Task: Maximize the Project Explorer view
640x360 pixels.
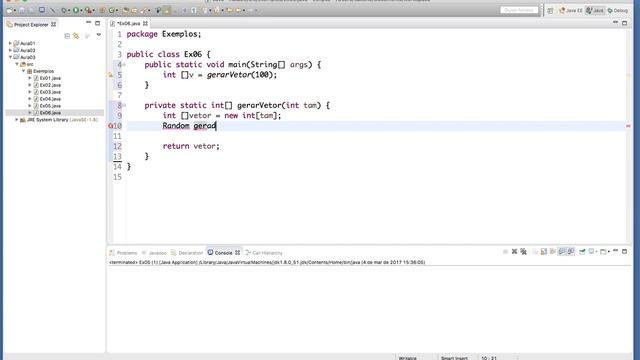Action: point(98,23)
